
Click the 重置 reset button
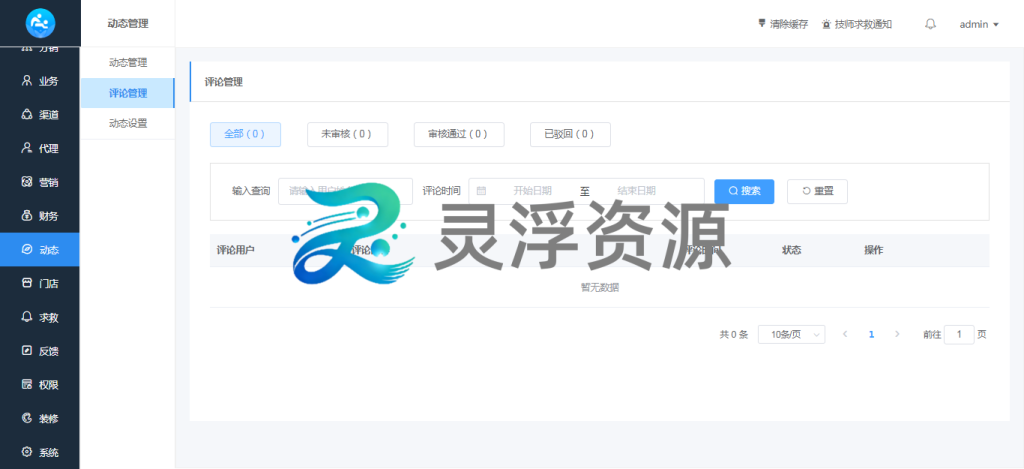(x=818, y=191)
